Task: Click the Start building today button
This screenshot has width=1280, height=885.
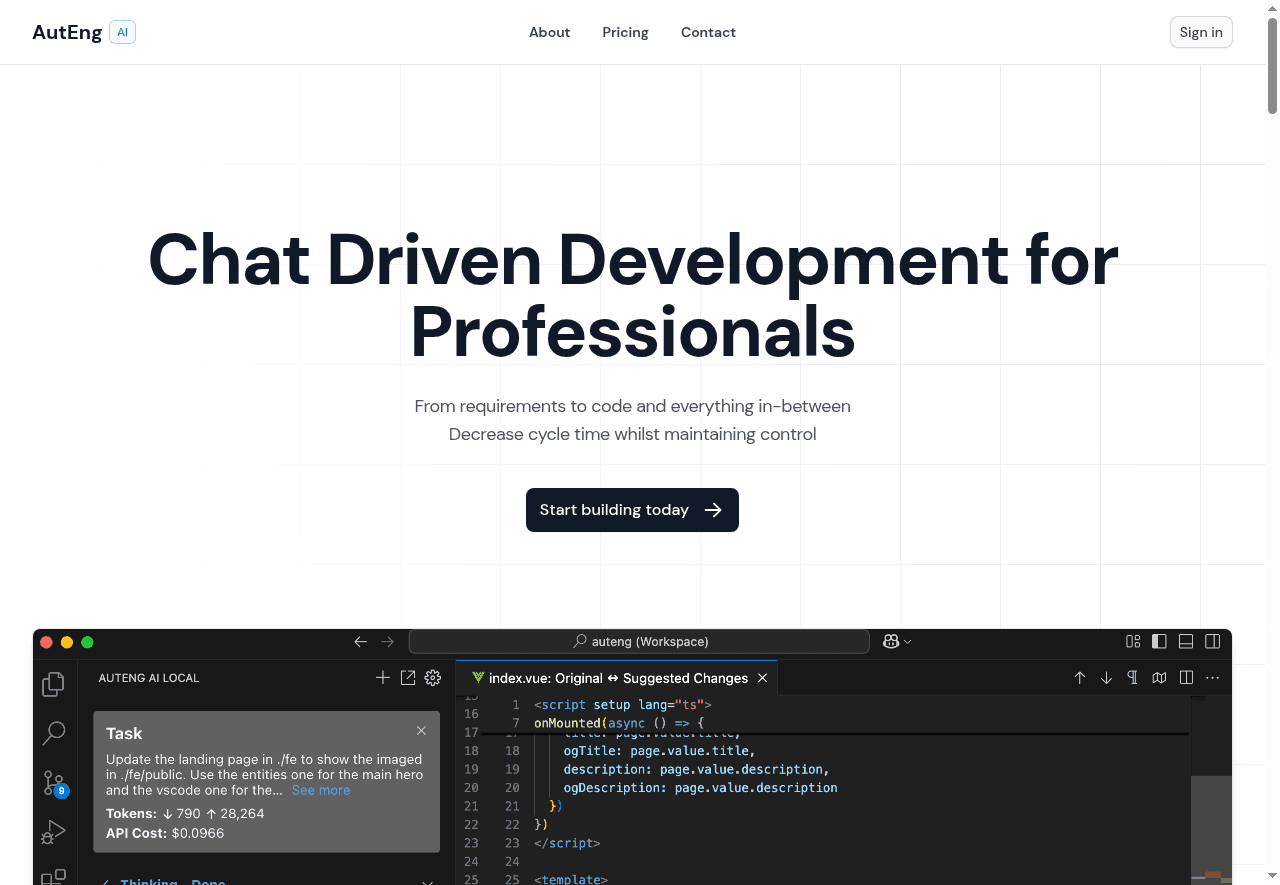Action: (632, 510)
